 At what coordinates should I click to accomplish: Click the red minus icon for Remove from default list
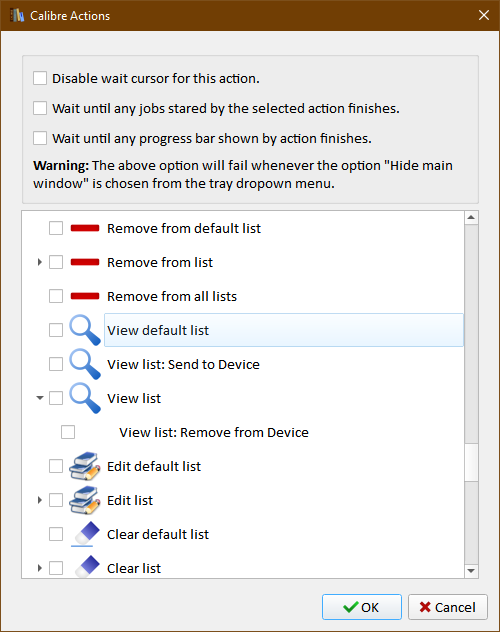pos(85,228)
